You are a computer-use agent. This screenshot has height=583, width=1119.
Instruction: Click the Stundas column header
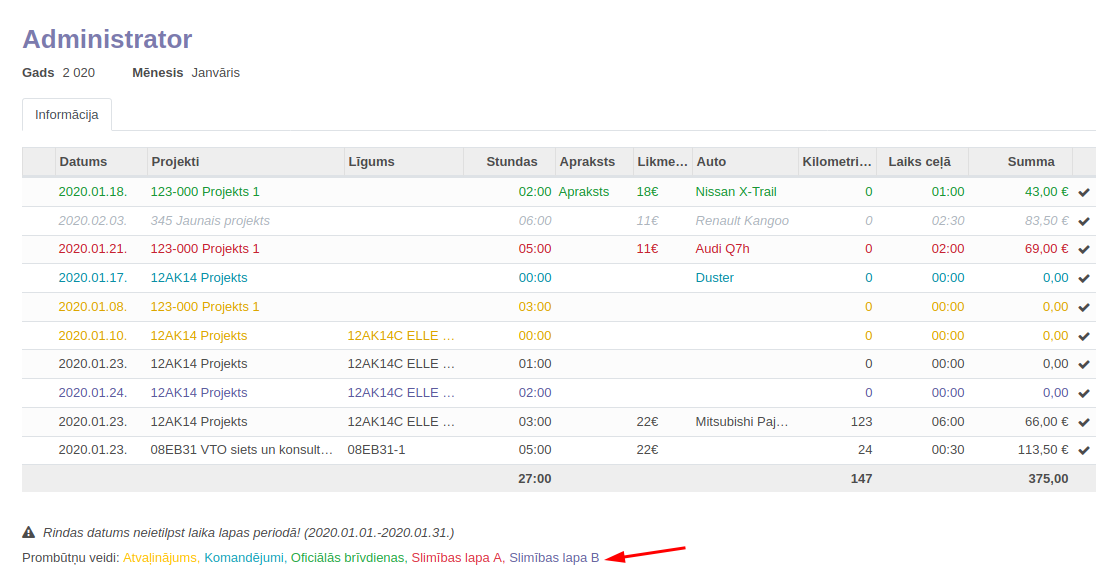(511, 161)
